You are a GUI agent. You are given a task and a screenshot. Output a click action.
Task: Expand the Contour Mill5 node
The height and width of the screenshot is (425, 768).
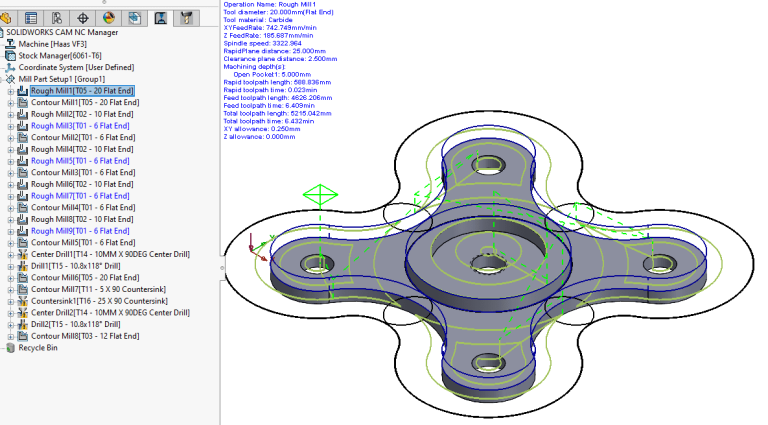(x=11, y=243)
